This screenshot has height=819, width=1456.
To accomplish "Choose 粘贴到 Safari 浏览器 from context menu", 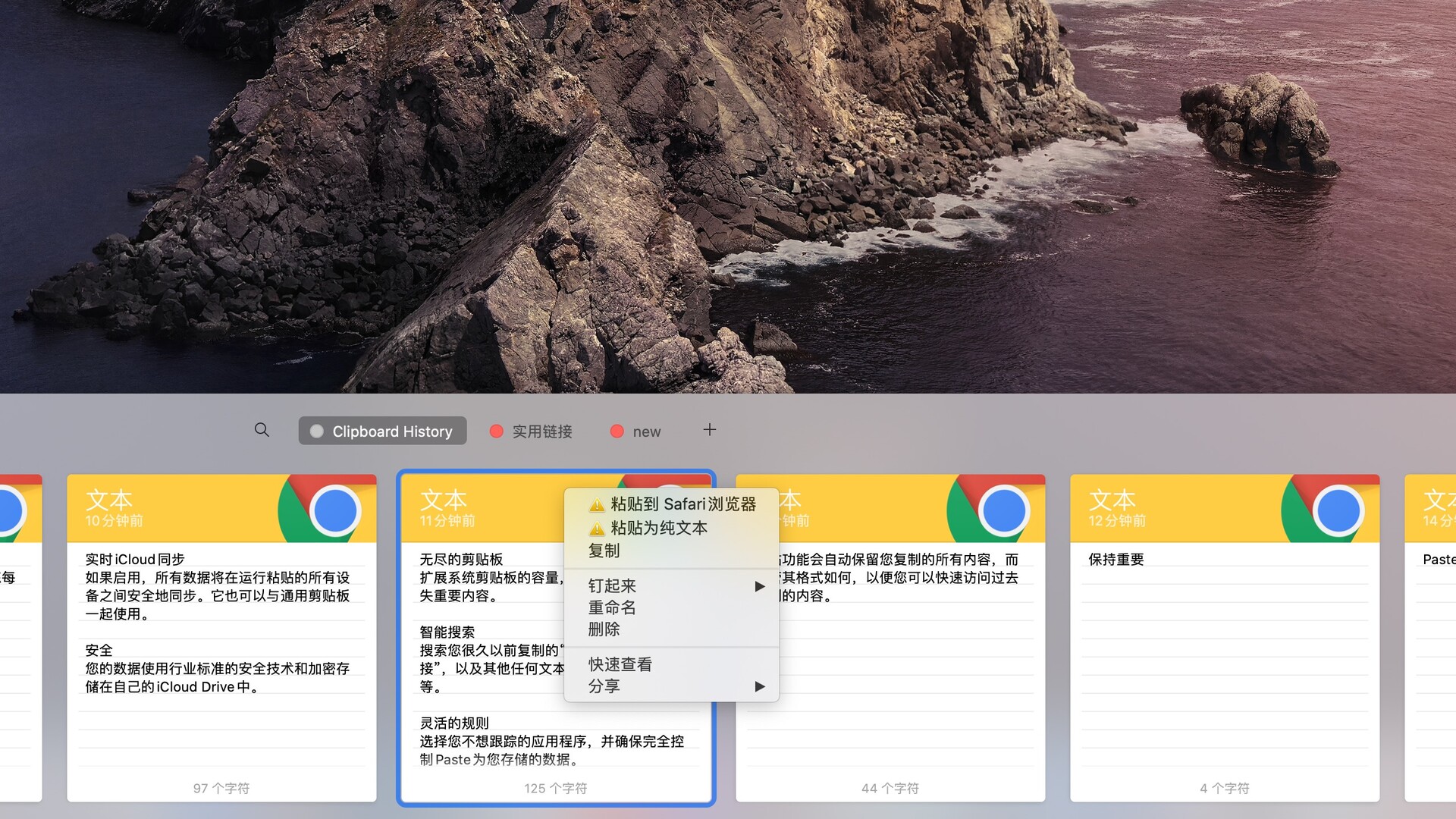I will [682, 504].
